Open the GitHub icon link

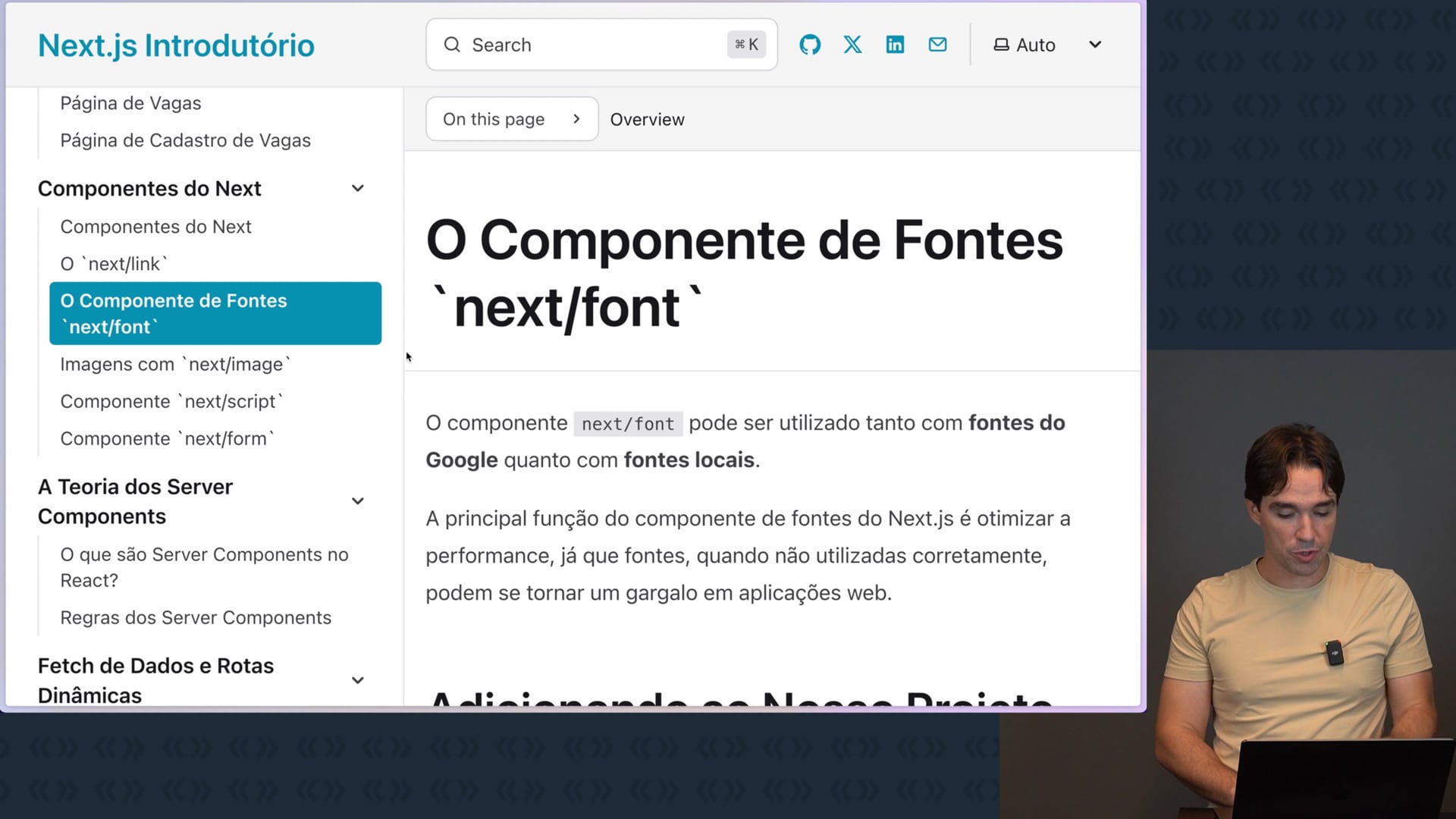point(810,45)
